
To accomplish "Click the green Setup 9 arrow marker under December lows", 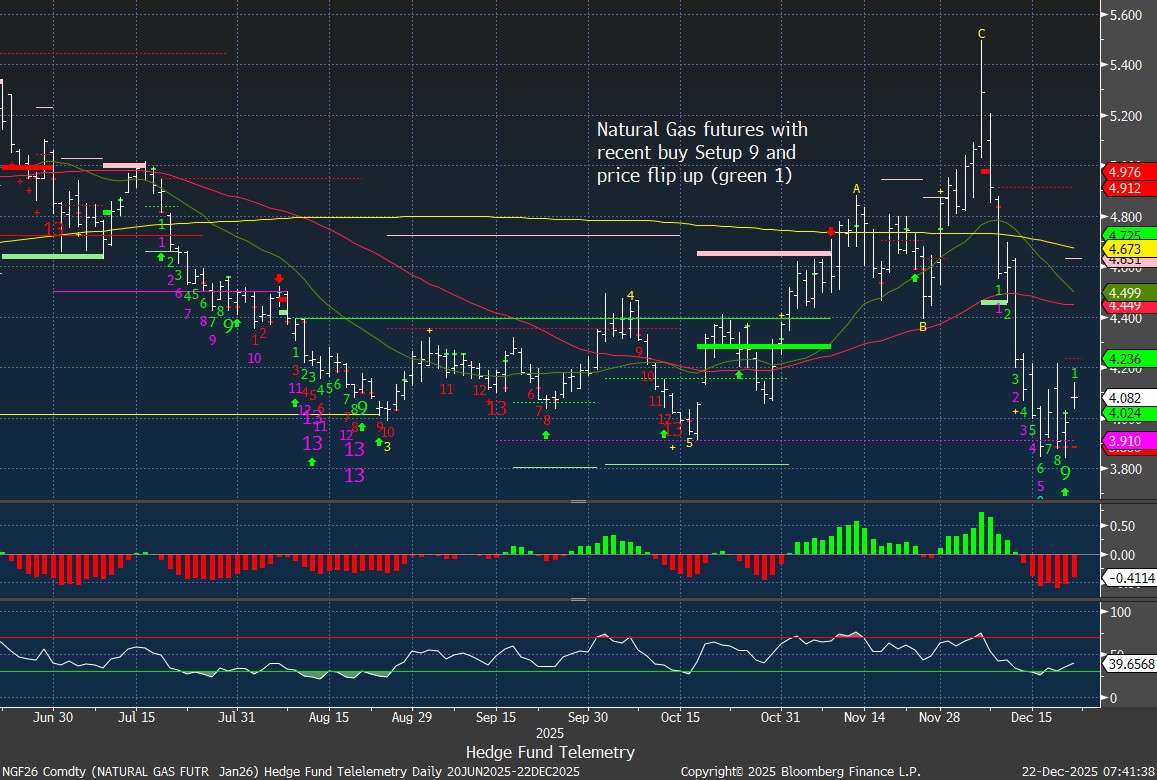I will click(x=1065, y=492).
